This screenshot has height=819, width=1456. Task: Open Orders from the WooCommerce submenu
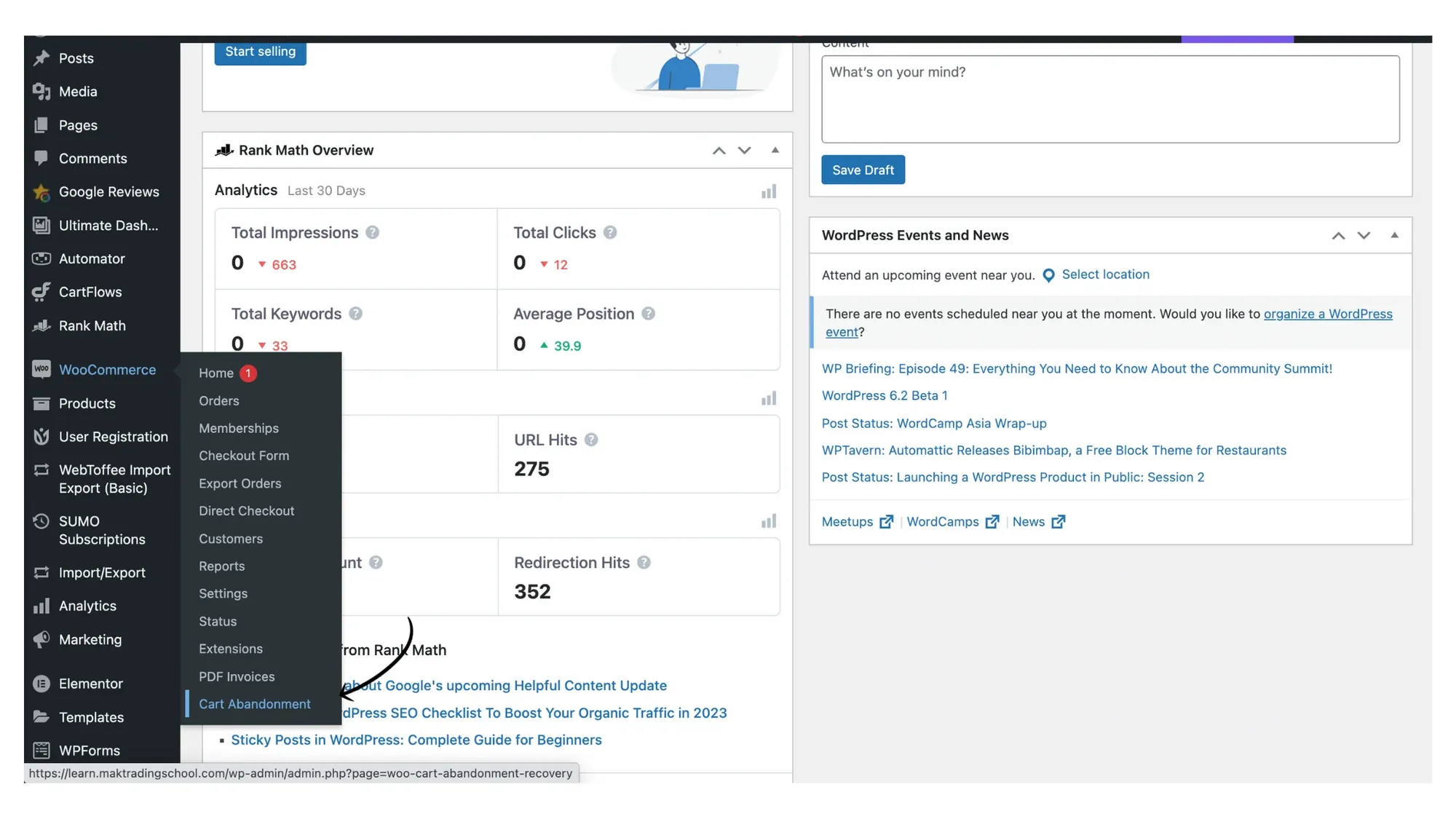218,400
